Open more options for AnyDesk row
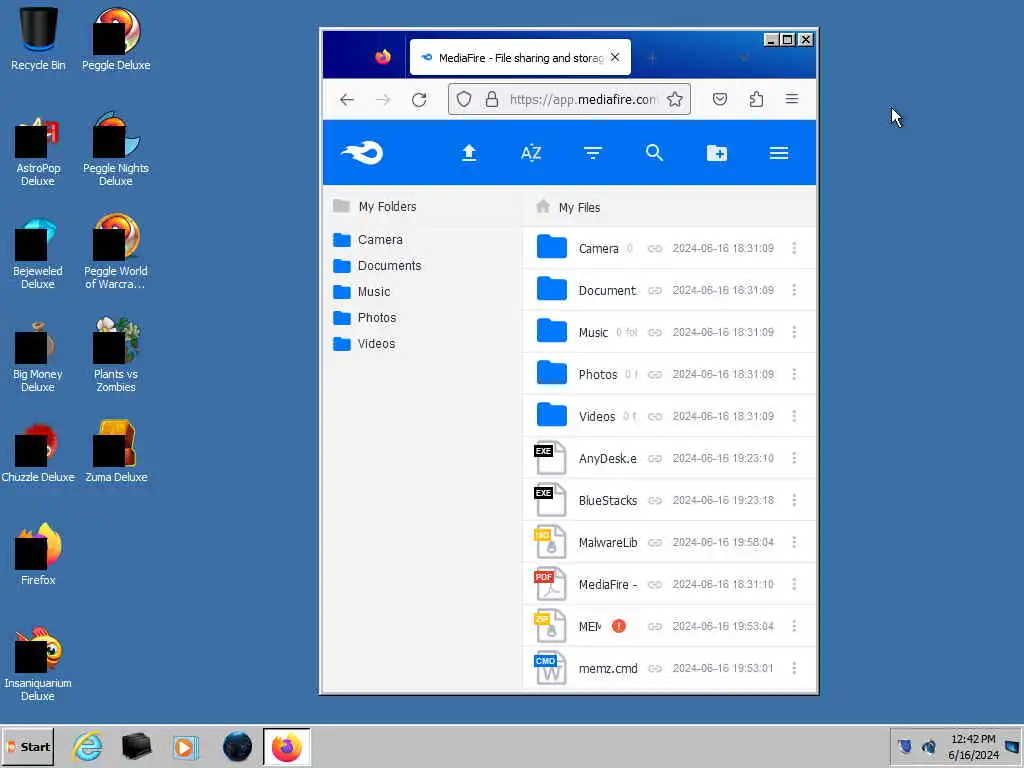This screenshot has height=768, width=1024. coord(794,458)
